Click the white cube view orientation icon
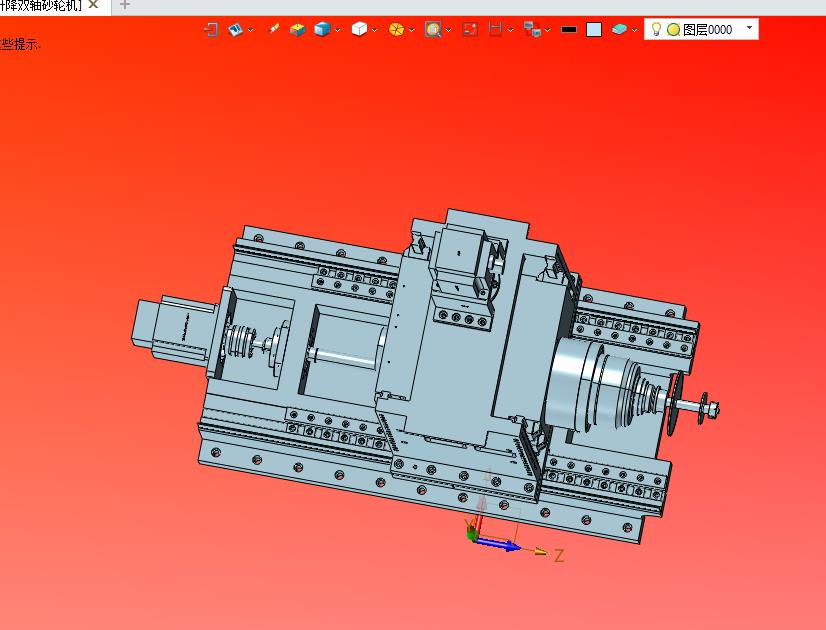826x630 pixels. tap(359, 29)
